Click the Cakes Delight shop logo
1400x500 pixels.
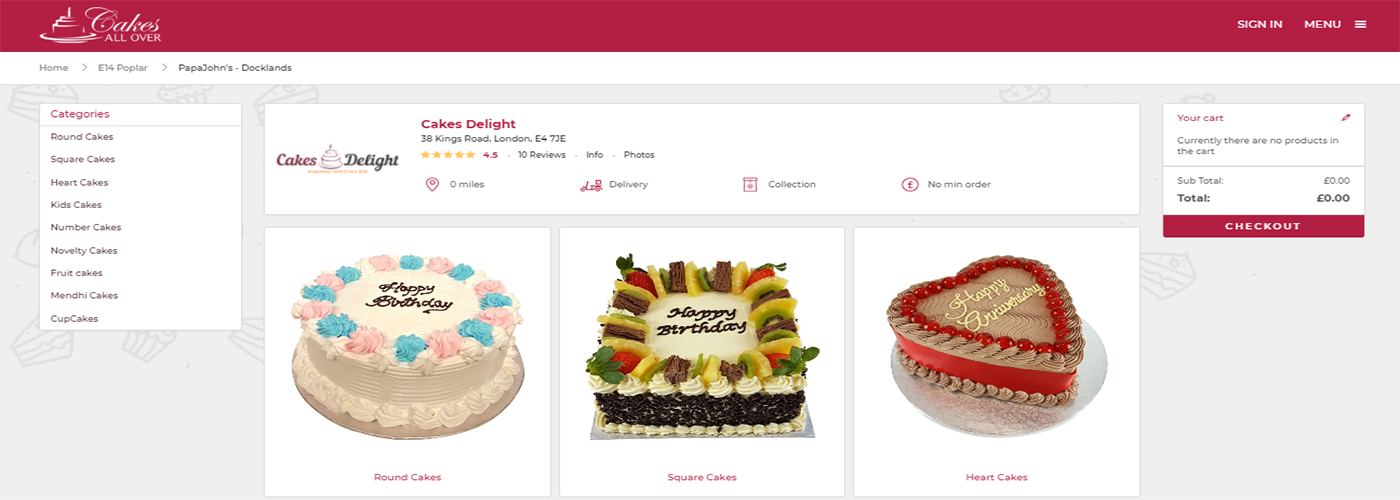(337, 160)
